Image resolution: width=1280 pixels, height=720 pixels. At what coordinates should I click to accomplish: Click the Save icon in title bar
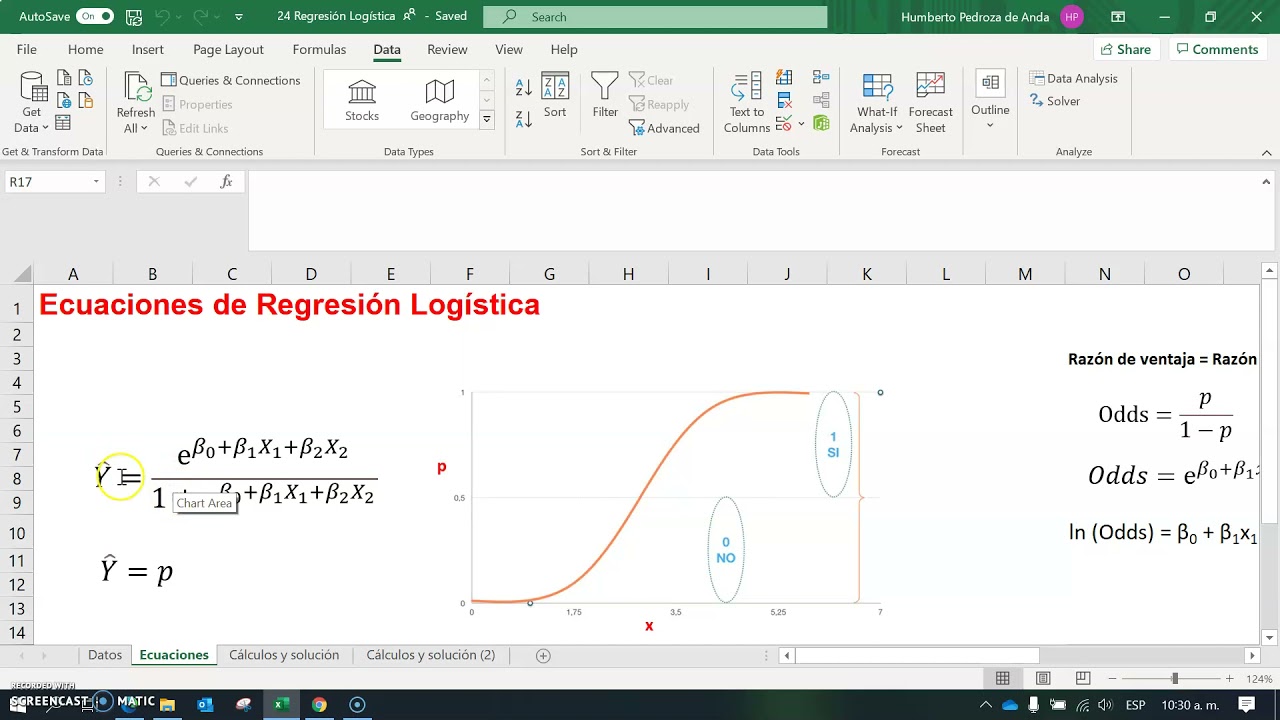point(132,17)
